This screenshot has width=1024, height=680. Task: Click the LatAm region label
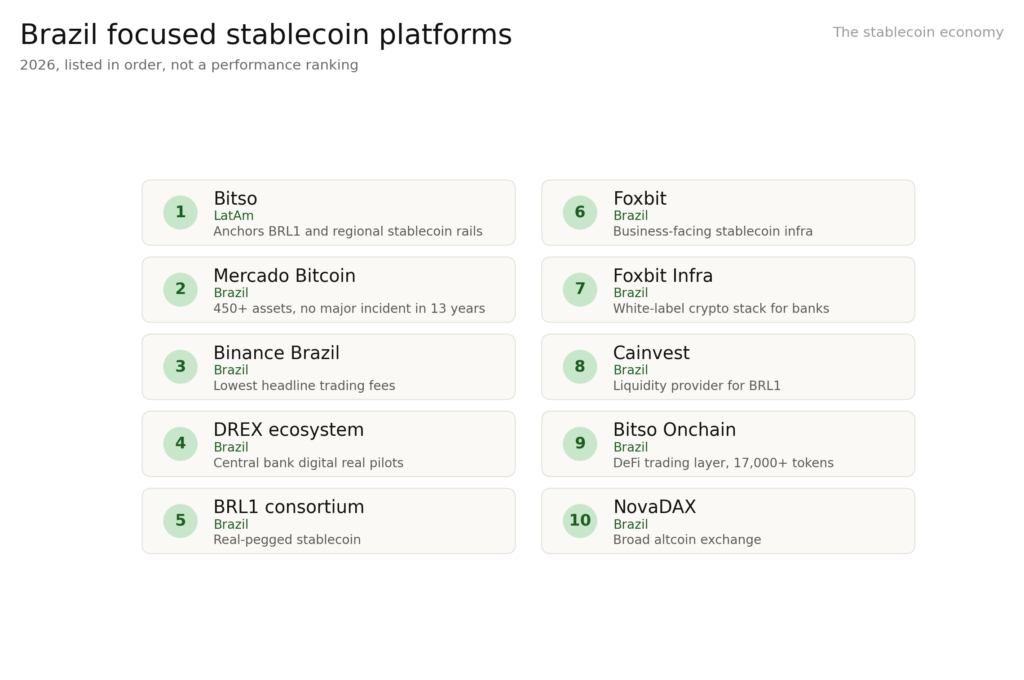(234, 216)
